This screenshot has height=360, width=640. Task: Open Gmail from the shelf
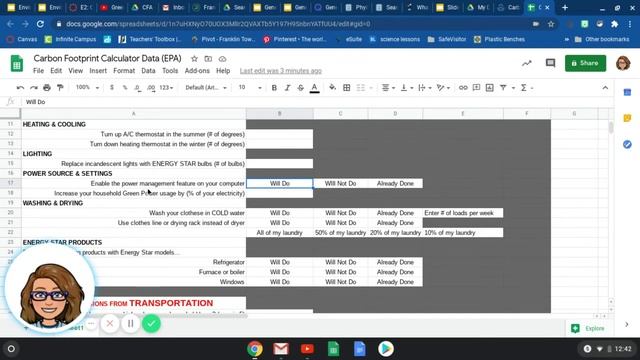281,349
